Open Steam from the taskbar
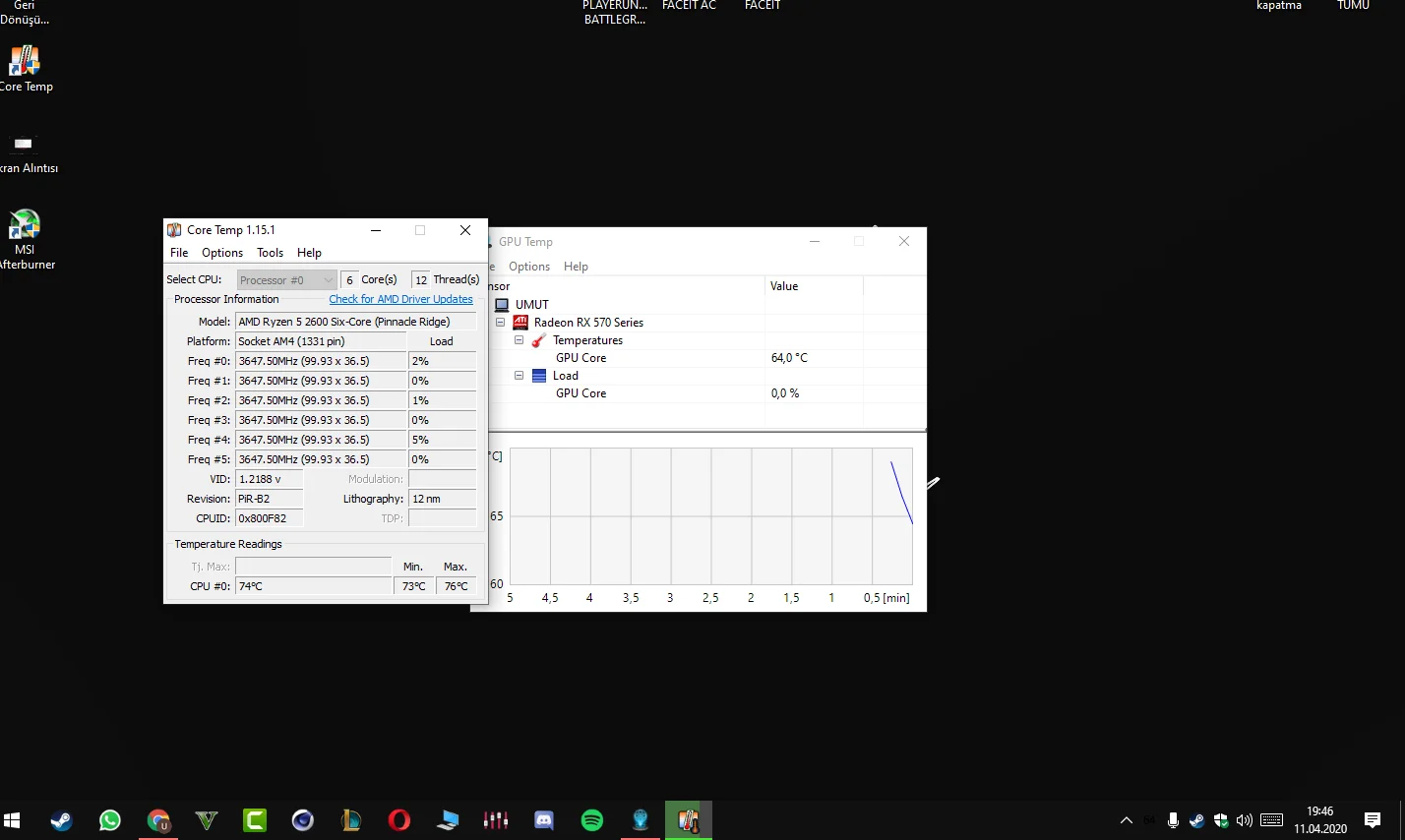This screenshot has height=840, width=1405. tap(61, 820)
